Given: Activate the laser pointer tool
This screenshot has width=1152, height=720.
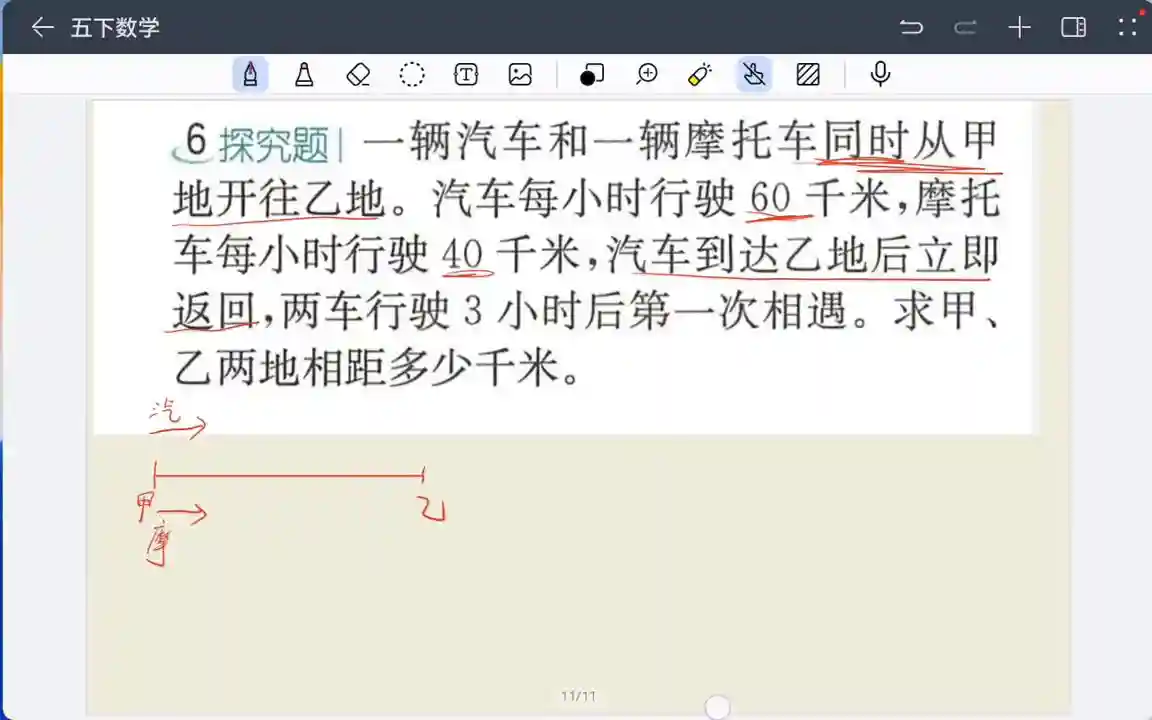Looking at the screenshot, I should tap(700, 74).
